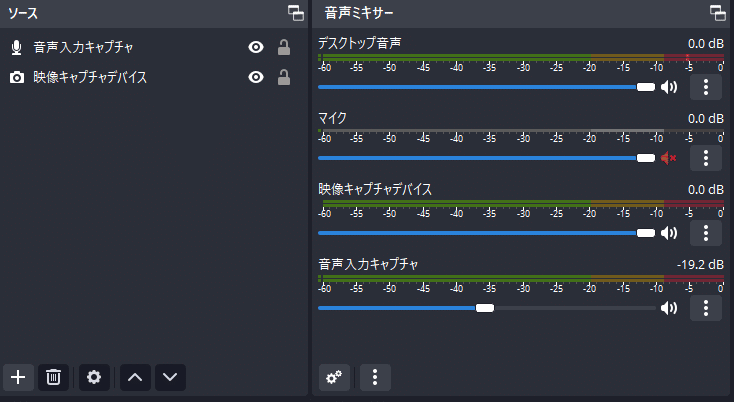The width and height of the screenshot is (734, 402).
Task: Click マイク volume slider handle
Action: [x=646, y=158]
